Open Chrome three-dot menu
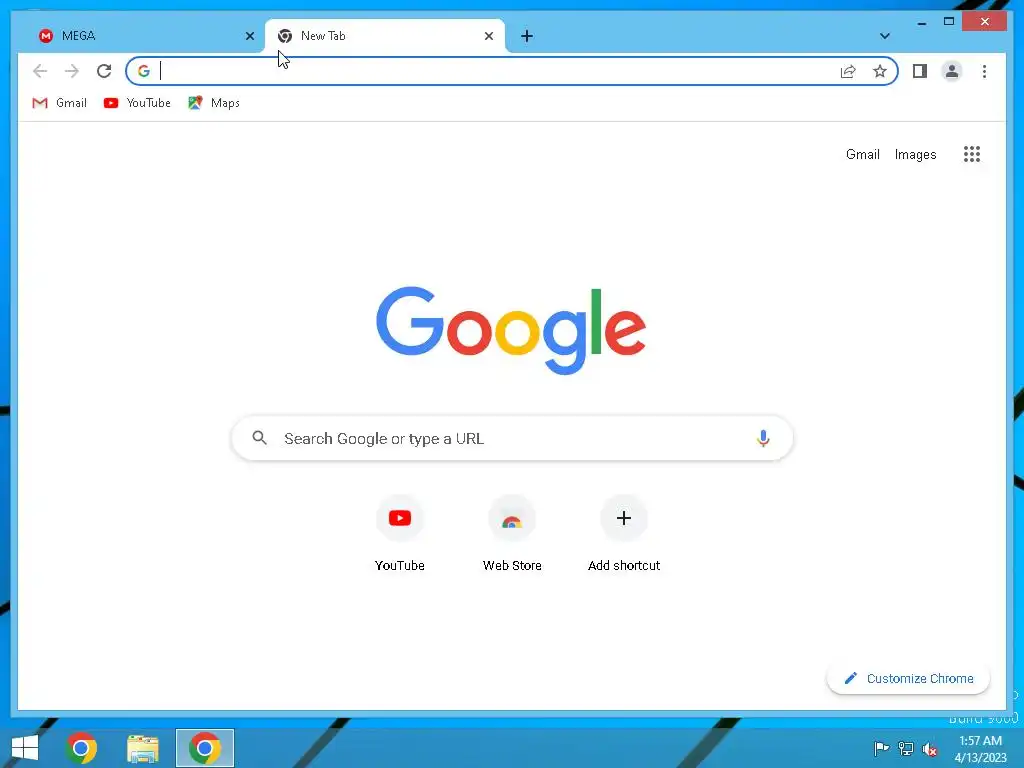 pyautogui.click(x=984, y=71)
